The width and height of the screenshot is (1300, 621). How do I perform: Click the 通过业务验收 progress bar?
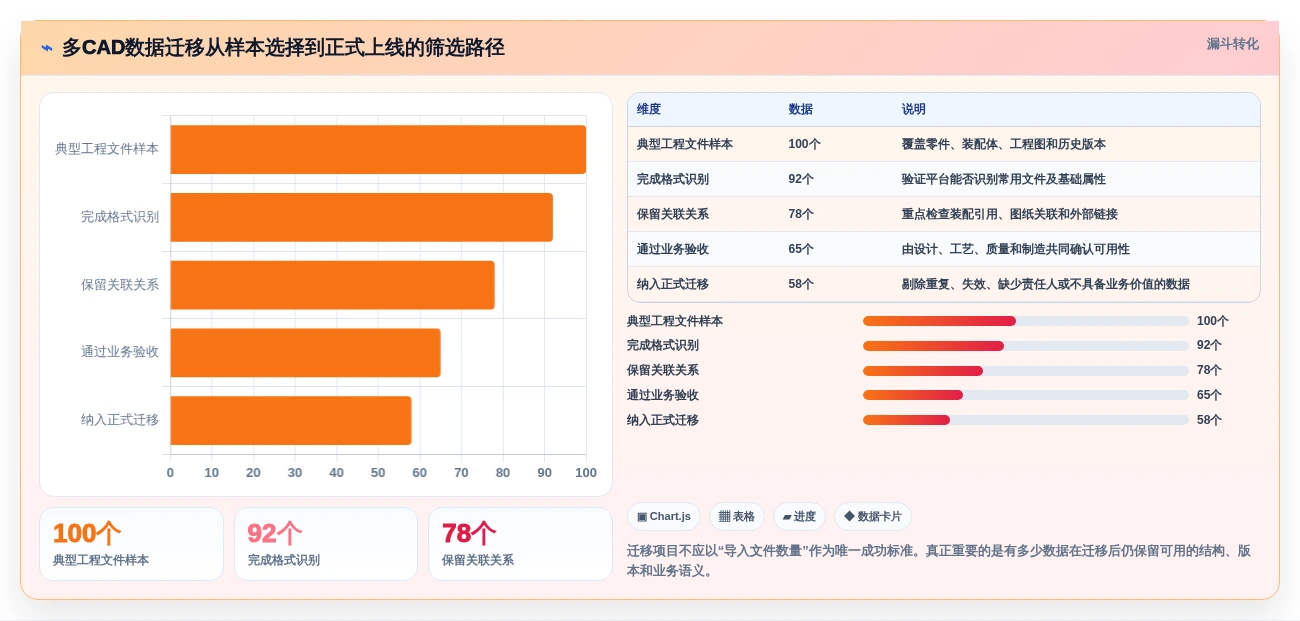pos(1026,395)
